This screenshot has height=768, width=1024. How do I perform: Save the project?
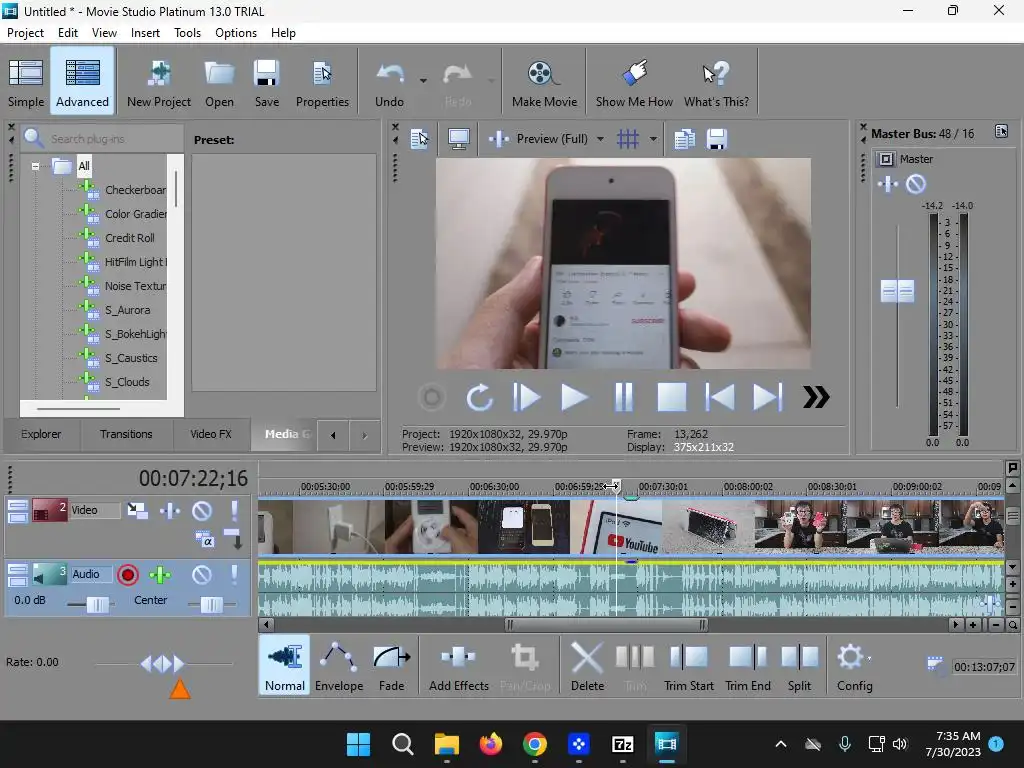[266, 82]
